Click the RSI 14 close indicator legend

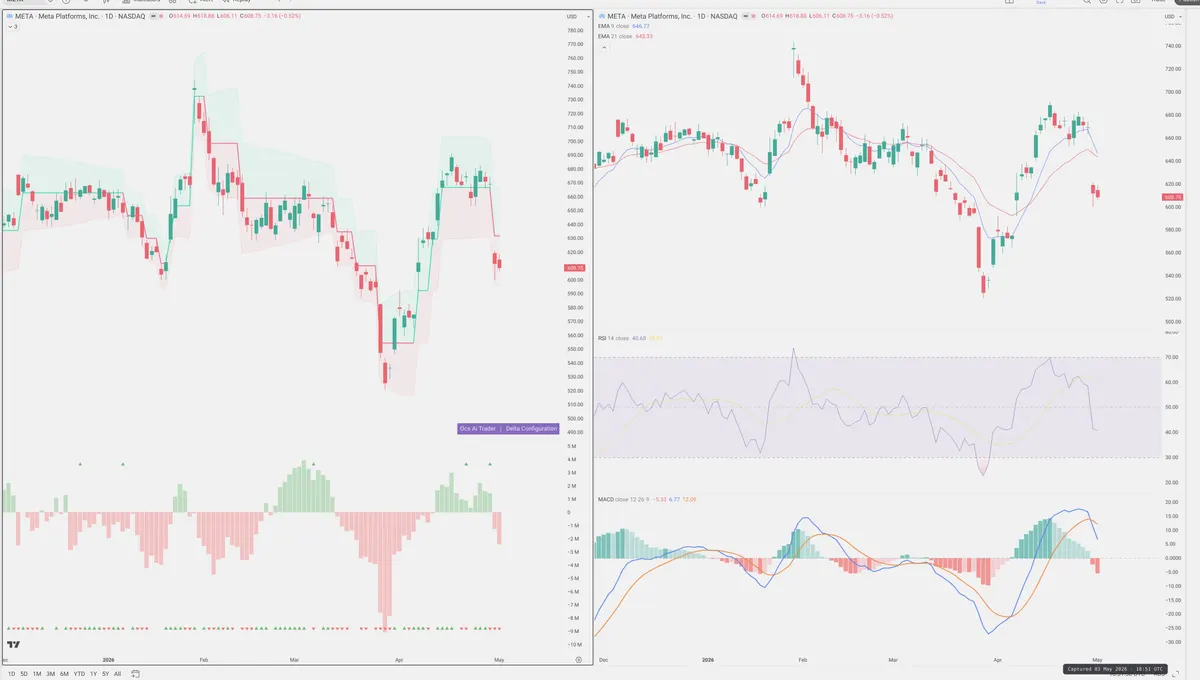(x=613, y=338)
